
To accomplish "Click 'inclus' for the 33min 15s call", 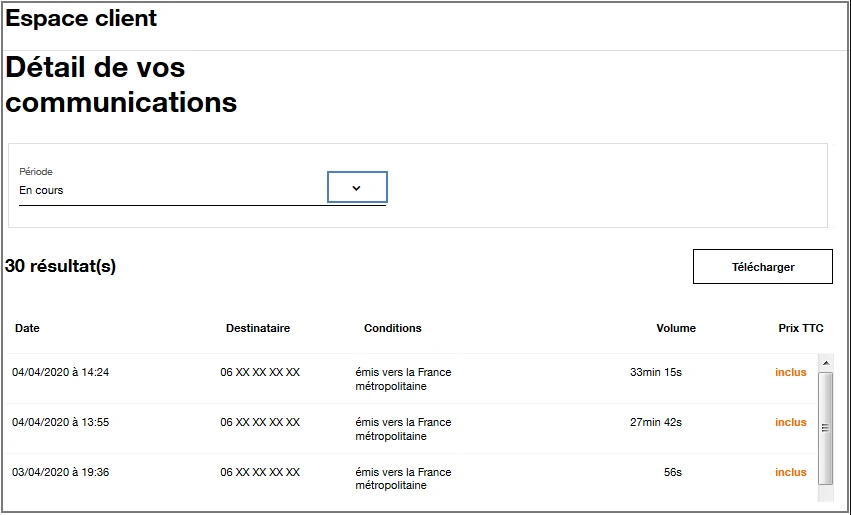I will 790,372.
